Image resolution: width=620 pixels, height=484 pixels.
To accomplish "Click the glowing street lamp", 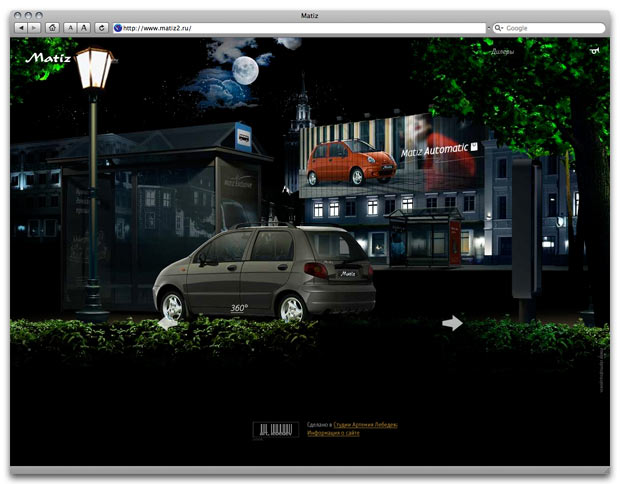I will point(94,68).
